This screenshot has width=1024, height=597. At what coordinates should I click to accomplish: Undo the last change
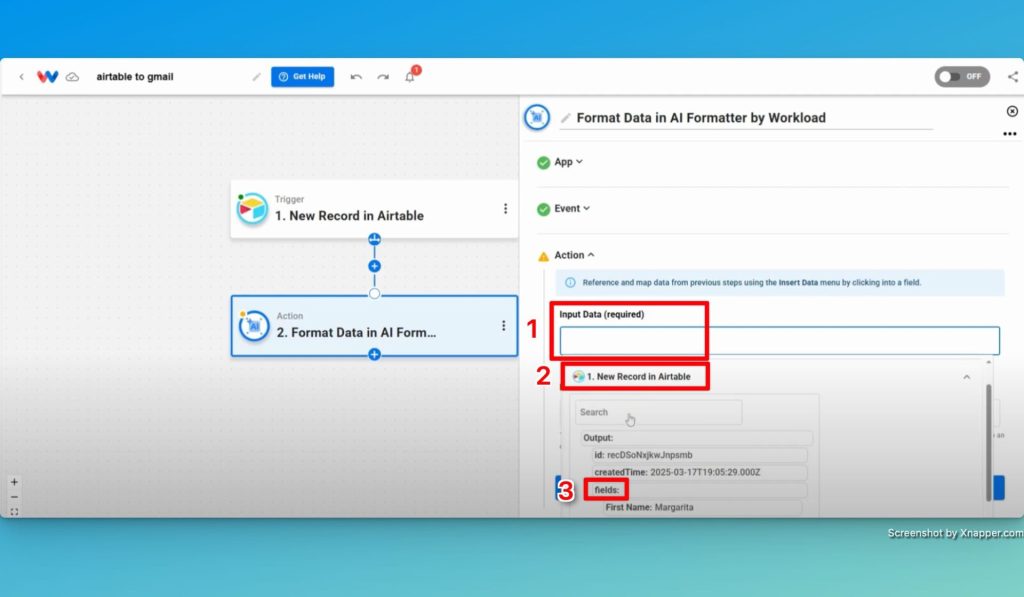356,77
